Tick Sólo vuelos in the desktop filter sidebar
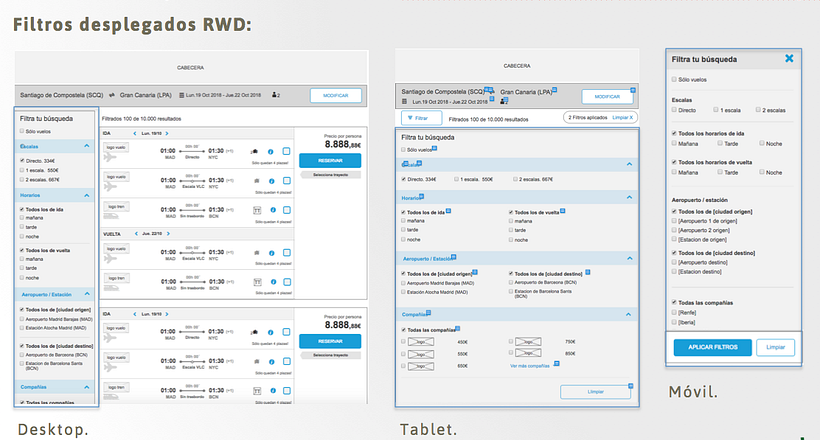Viewport: 820px width, 440px height. click(x=22, y=131)
